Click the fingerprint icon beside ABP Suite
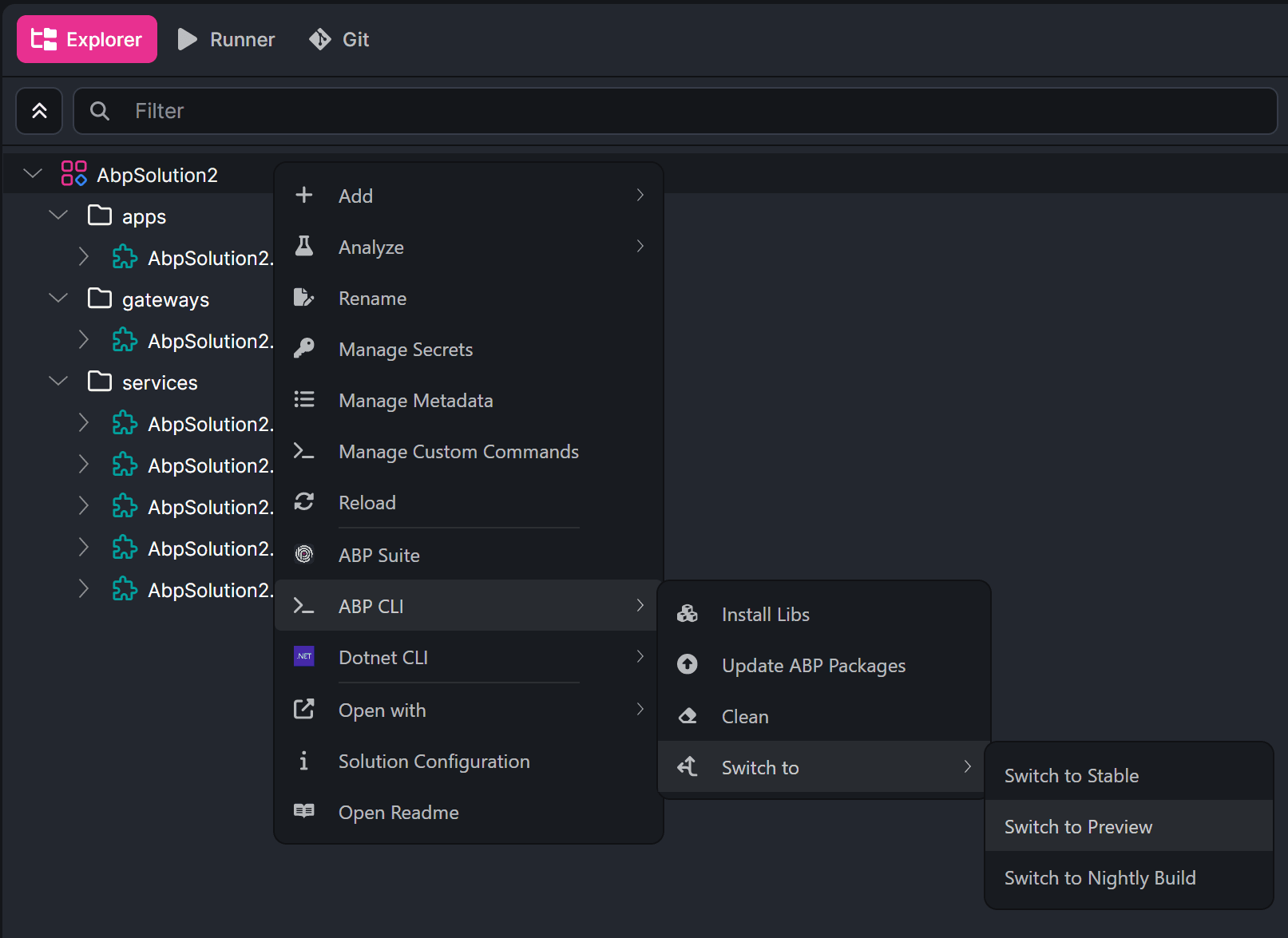 pos(304,554)
